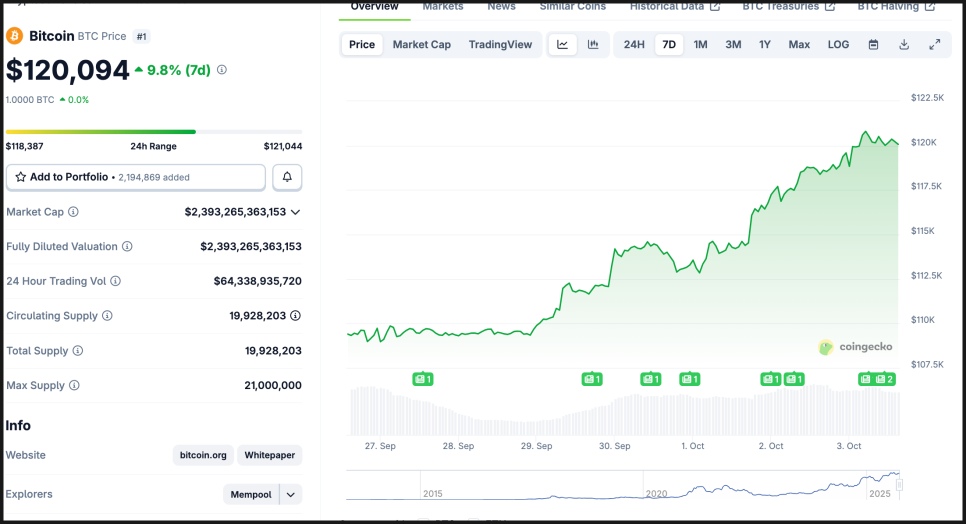Image resolution: width=966 pixels, height=524 pixels.
Task: Switch to candlestick chart icon
Action: click(x=593, y=45)
